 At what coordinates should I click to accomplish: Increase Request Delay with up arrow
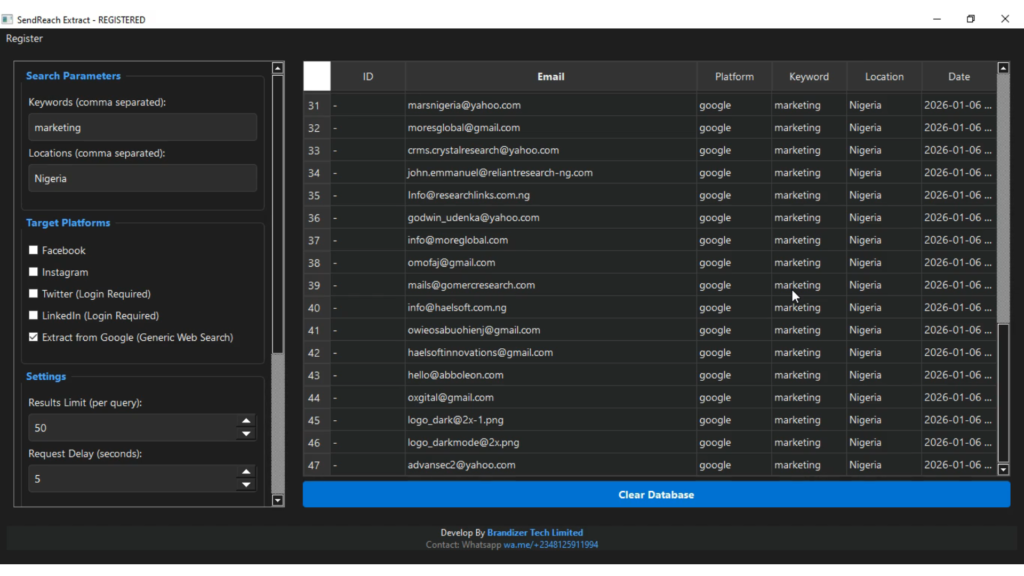click(246, 472)
